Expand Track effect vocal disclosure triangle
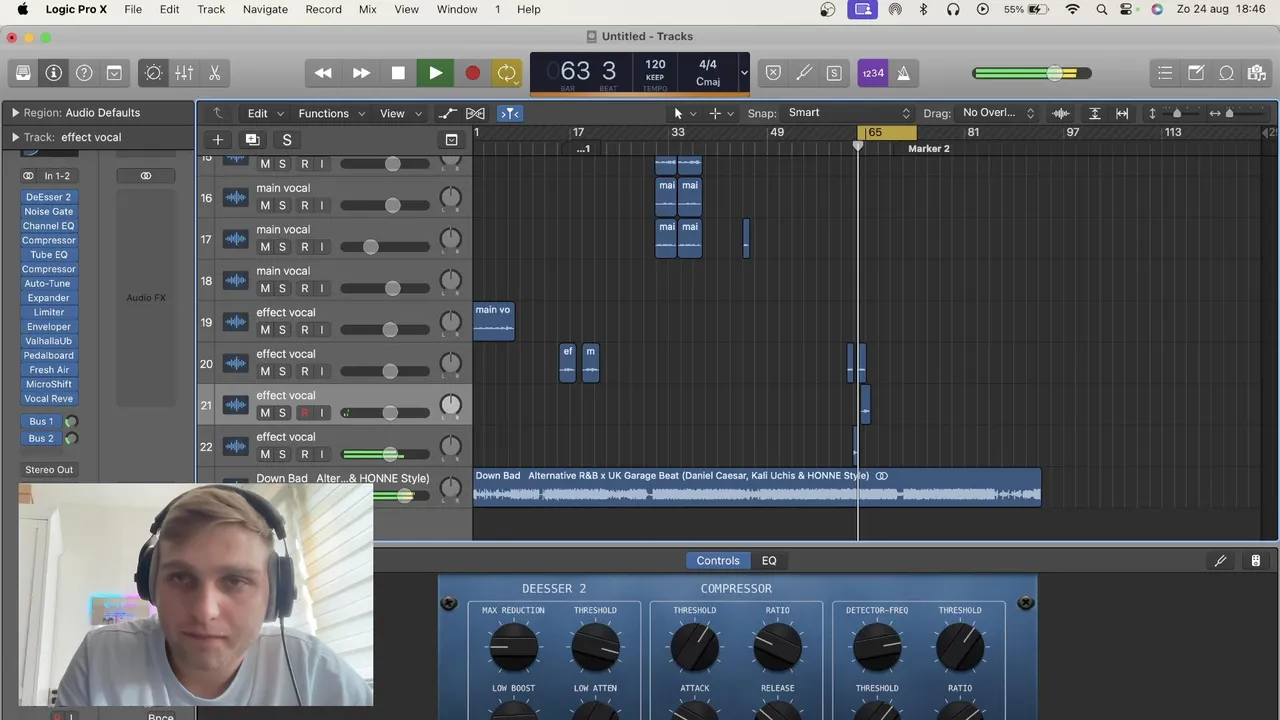The image size is (1280, 720). (15, 137)
